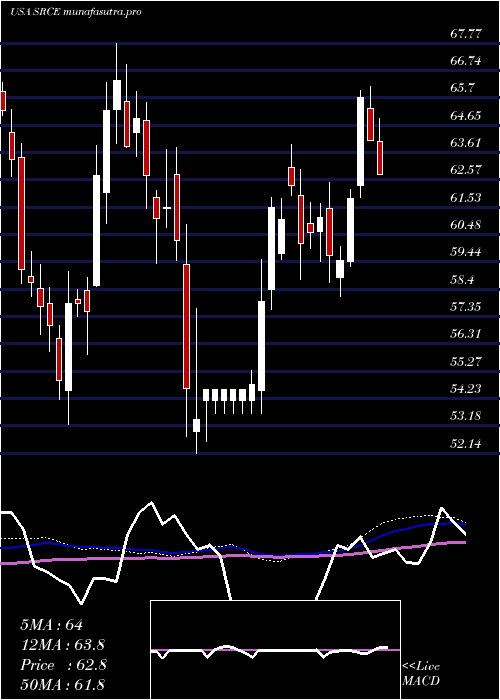Click the 53.18 price axis label

(466, 416)
